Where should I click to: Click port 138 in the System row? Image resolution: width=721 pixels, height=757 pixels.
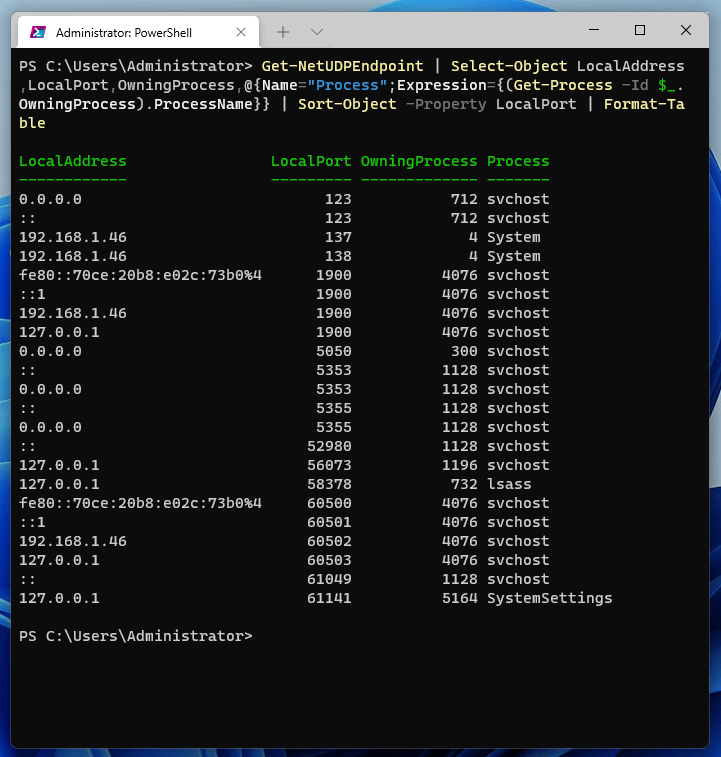coord(338,256)
